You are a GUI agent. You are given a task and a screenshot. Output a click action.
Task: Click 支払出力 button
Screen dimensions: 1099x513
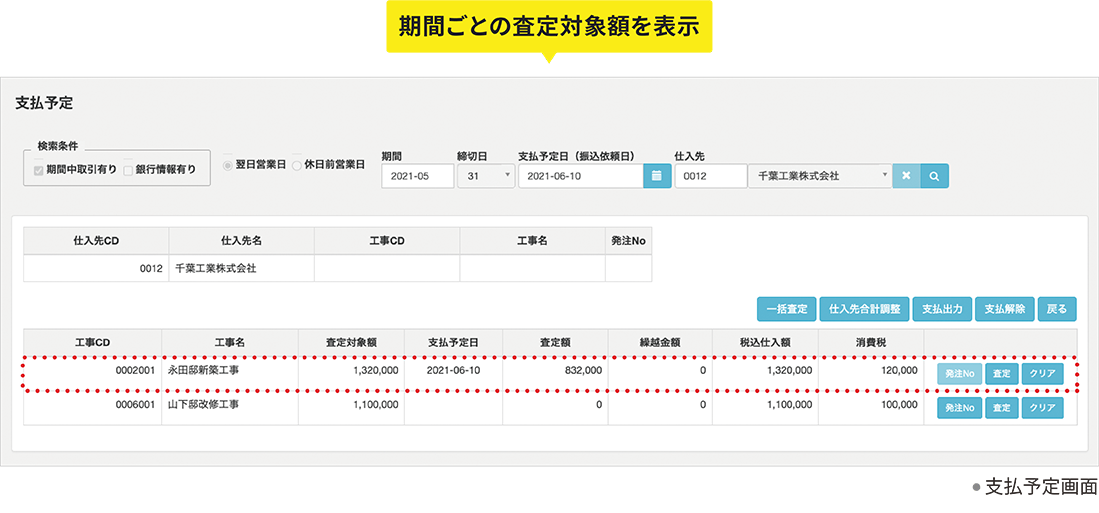(x=942, y=309)
